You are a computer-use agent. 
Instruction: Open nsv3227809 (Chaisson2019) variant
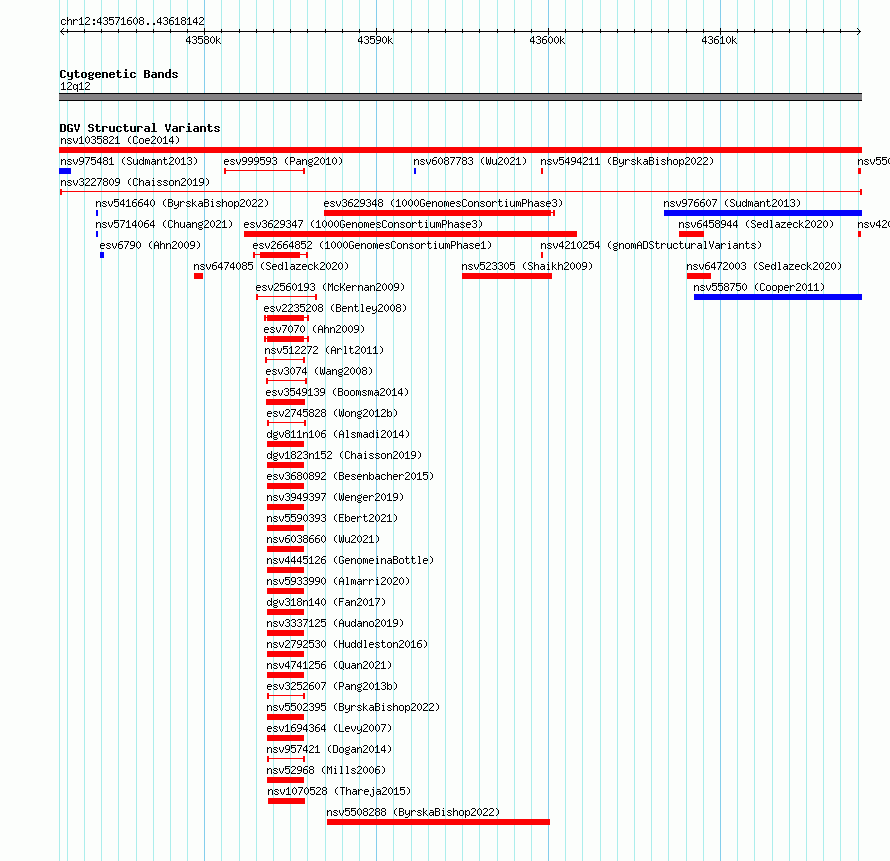(x=135, y=182)
